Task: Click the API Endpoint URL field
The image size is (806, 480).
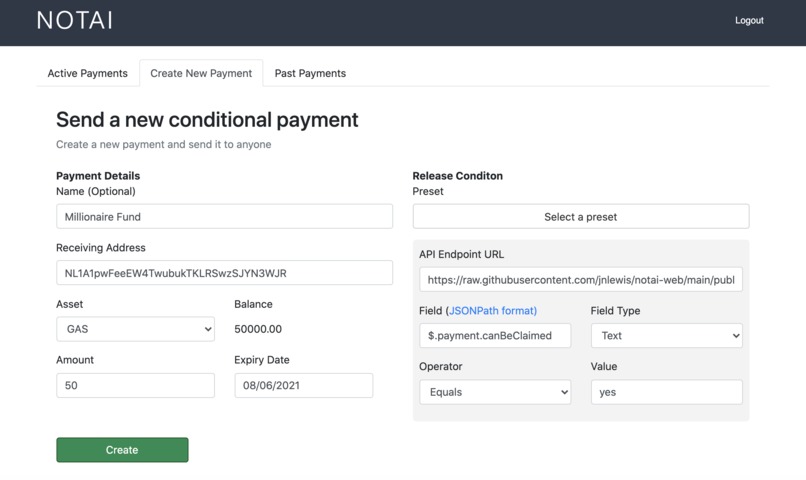Action: (581, 280)
